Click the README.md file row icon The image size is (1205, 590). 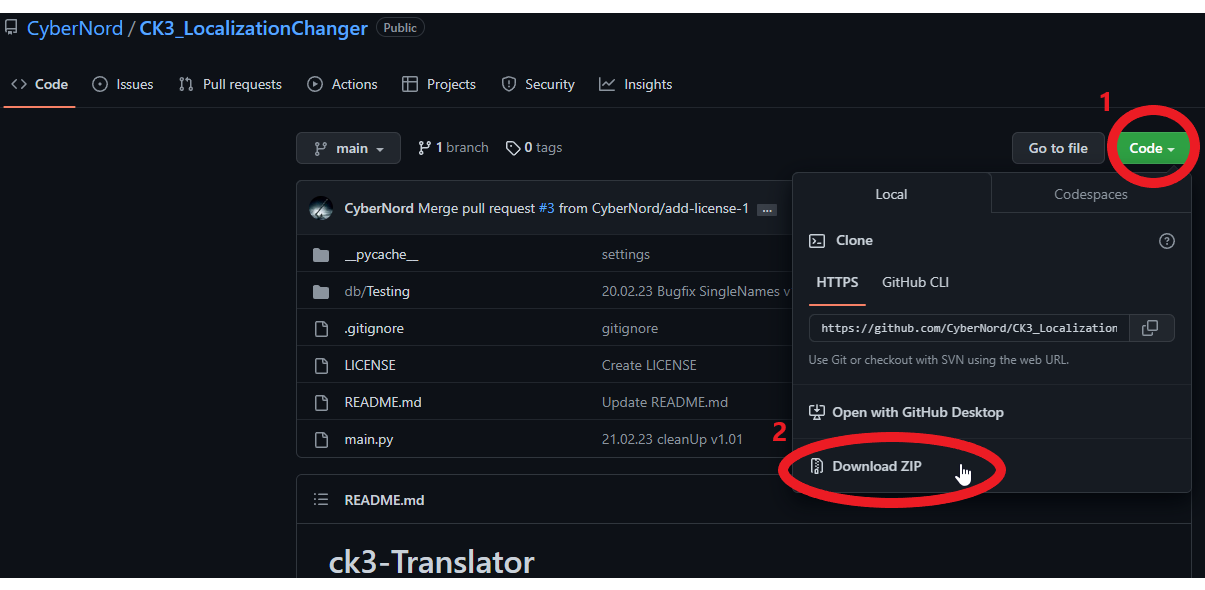[x=321, y=402]
